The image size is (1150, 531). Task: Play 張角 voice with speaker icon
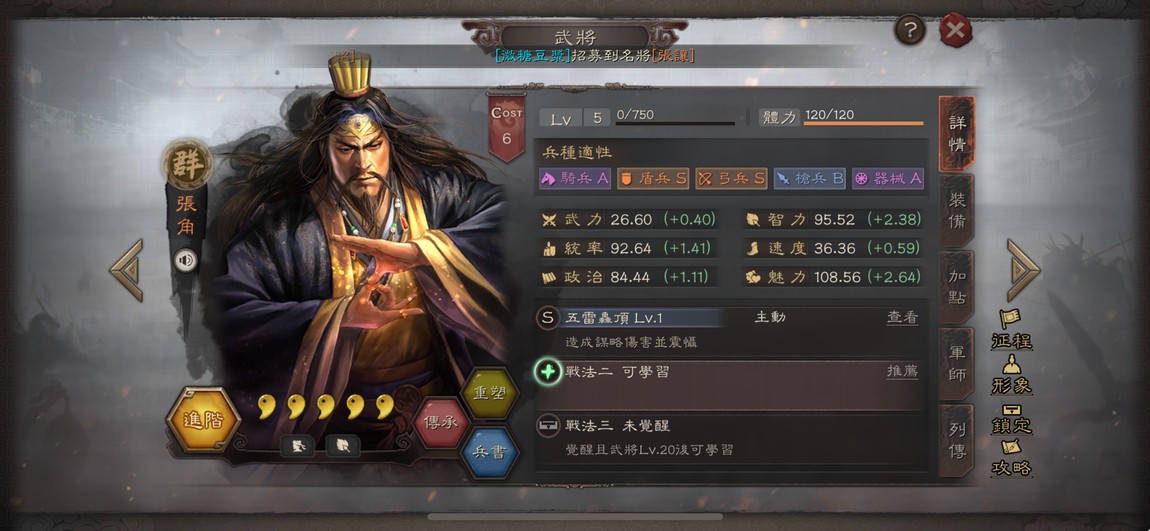point(186,260)
